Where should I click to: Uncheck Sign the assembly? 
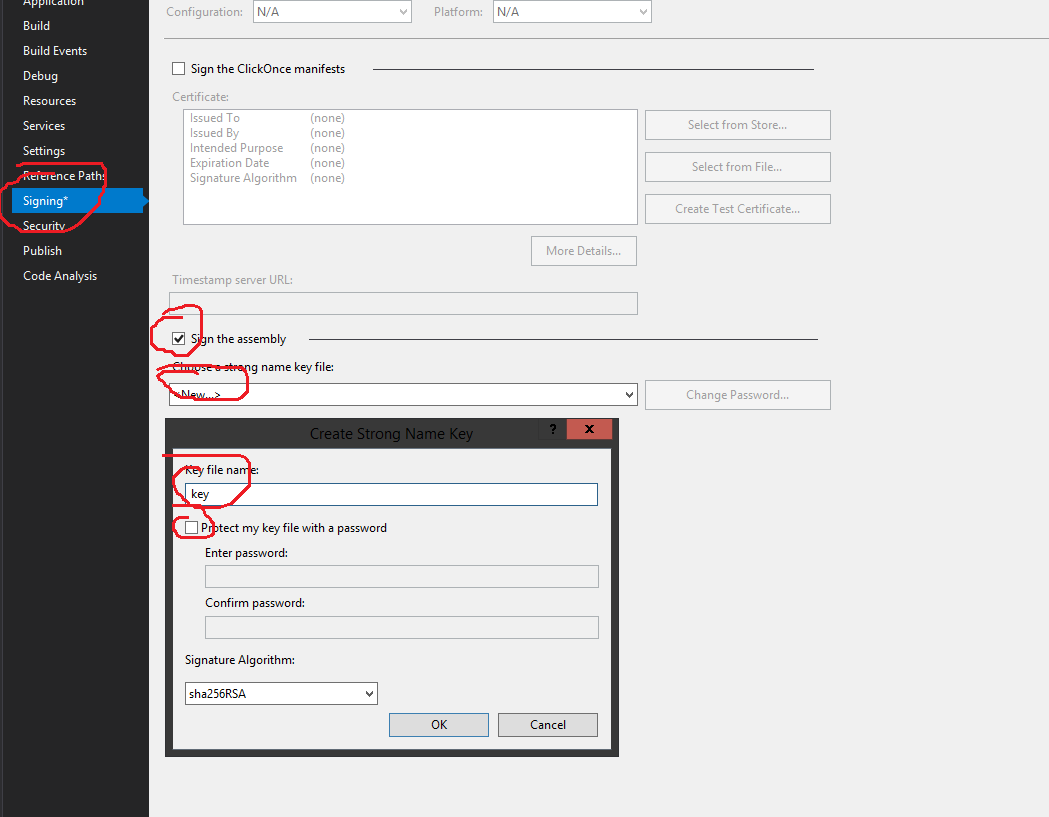click(176, 338)
